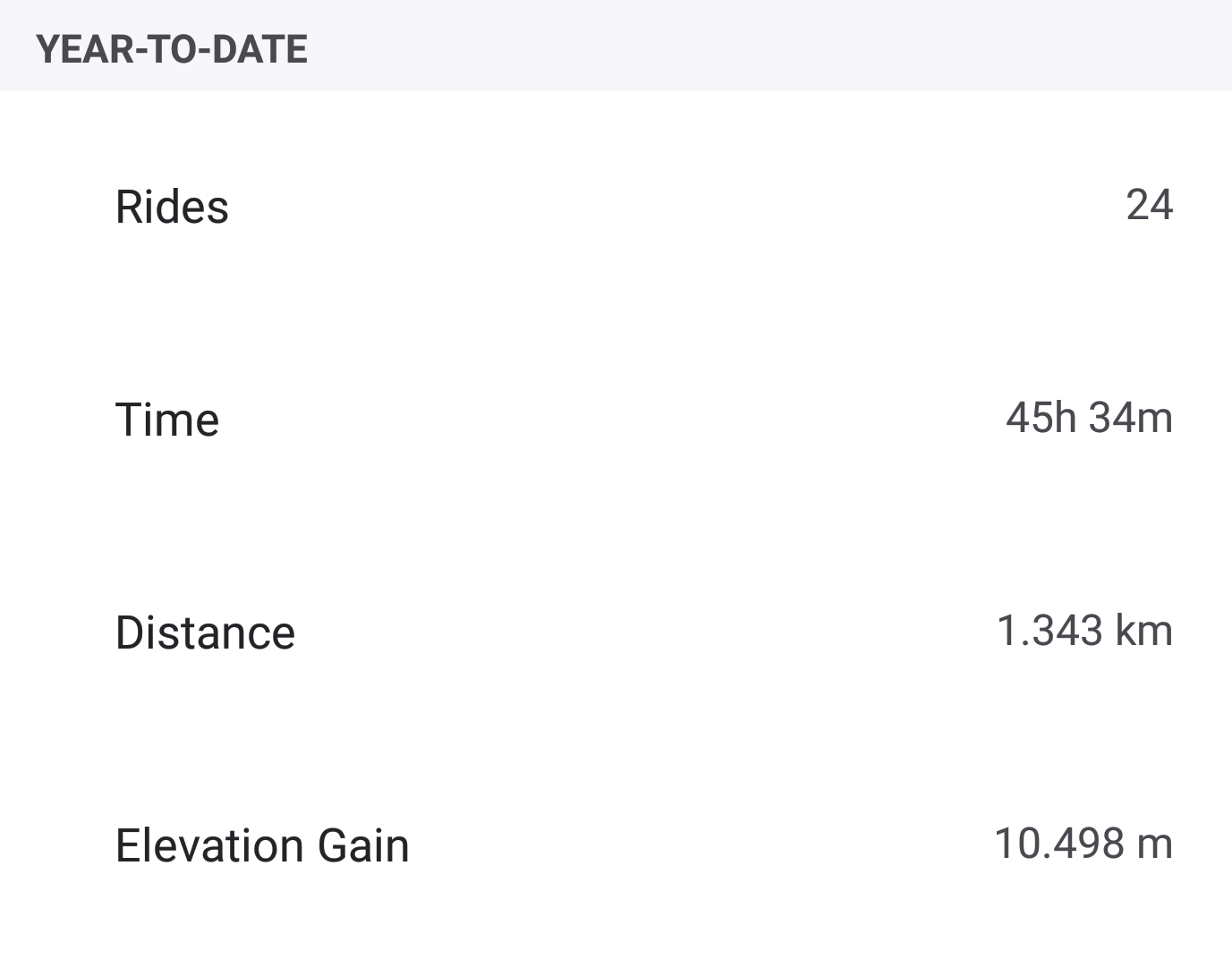
Task: Select the word Gain in Elevation Gain
Action: 363,845
